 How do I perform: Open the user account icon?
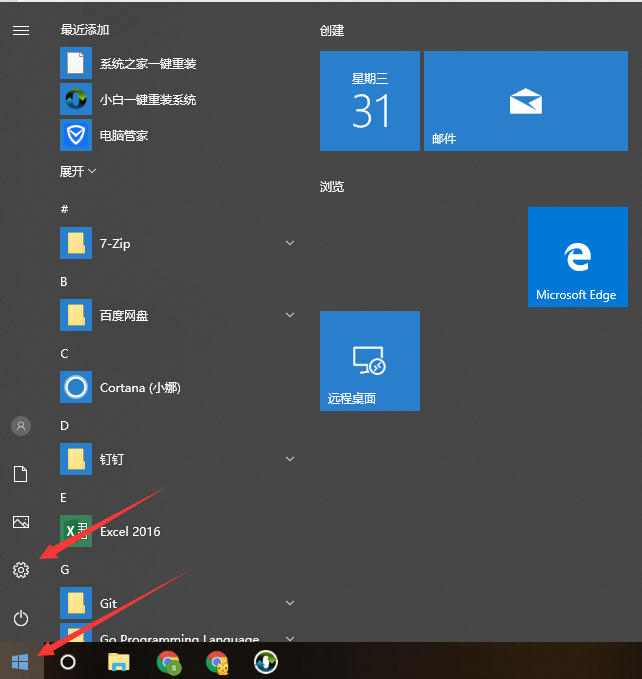20,426
